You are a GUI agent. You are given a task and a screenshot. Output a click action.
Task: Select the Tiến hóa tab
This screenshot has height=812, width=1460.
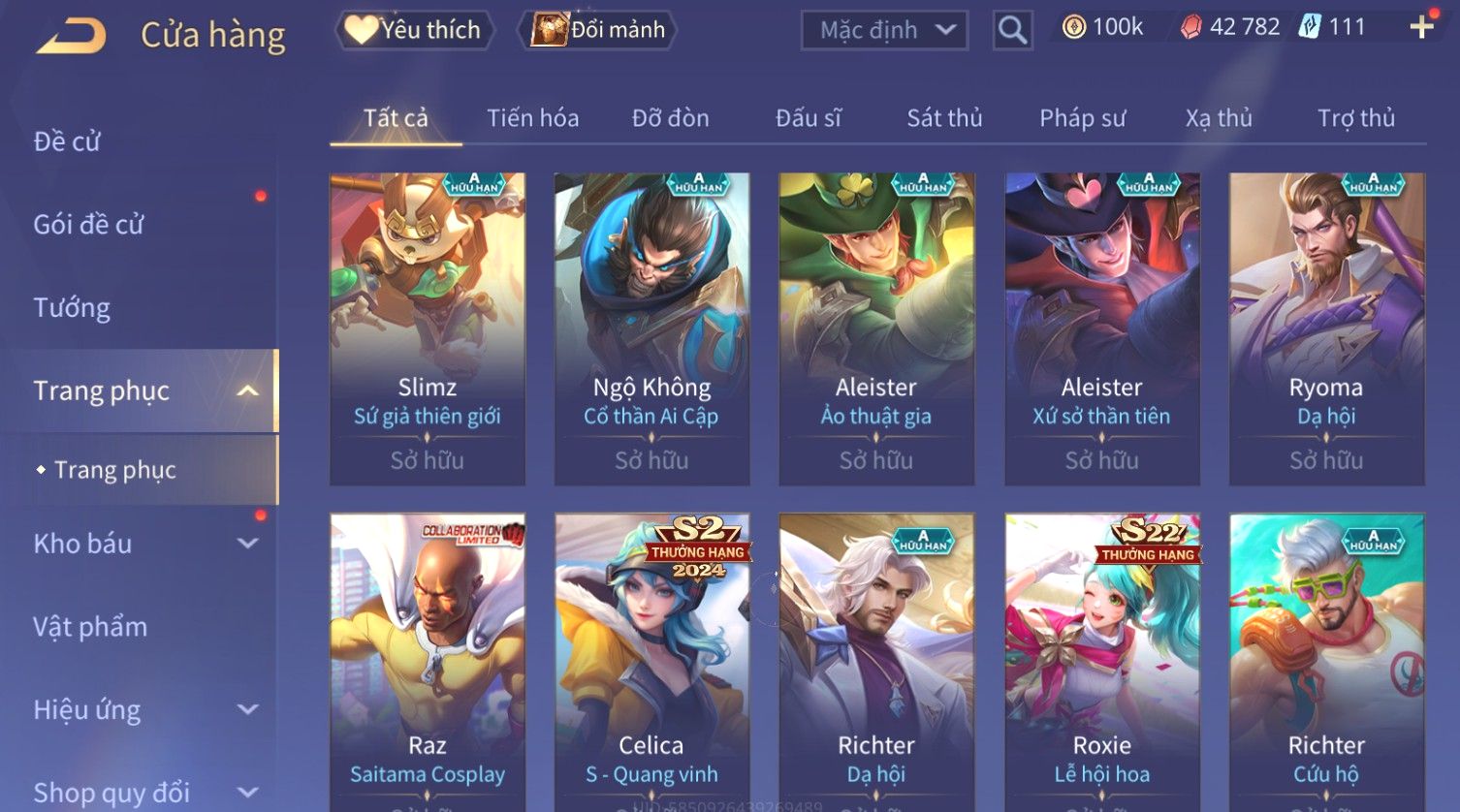click(532, 118)
